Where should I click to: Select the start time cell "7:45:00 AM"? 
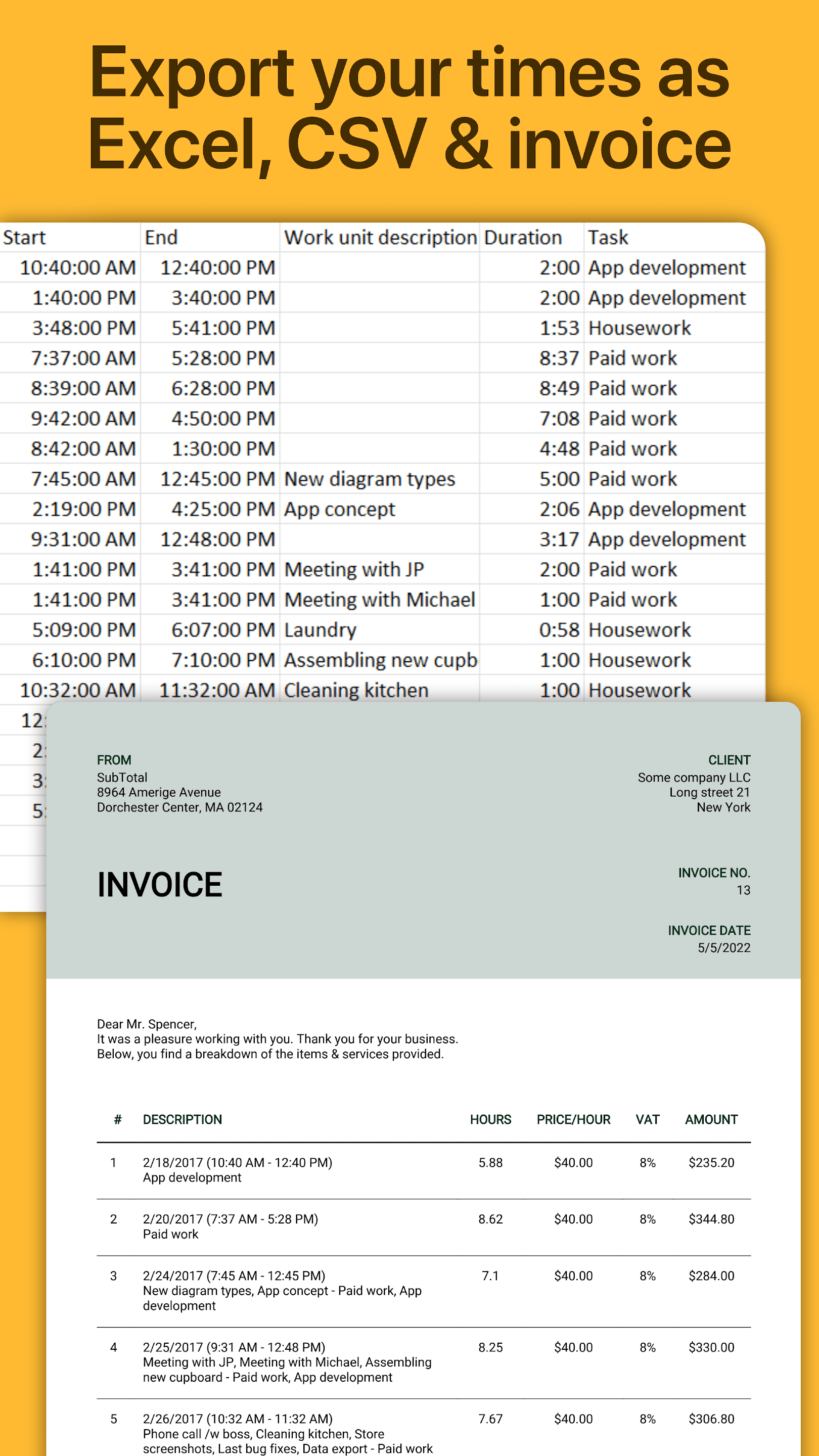83,479
